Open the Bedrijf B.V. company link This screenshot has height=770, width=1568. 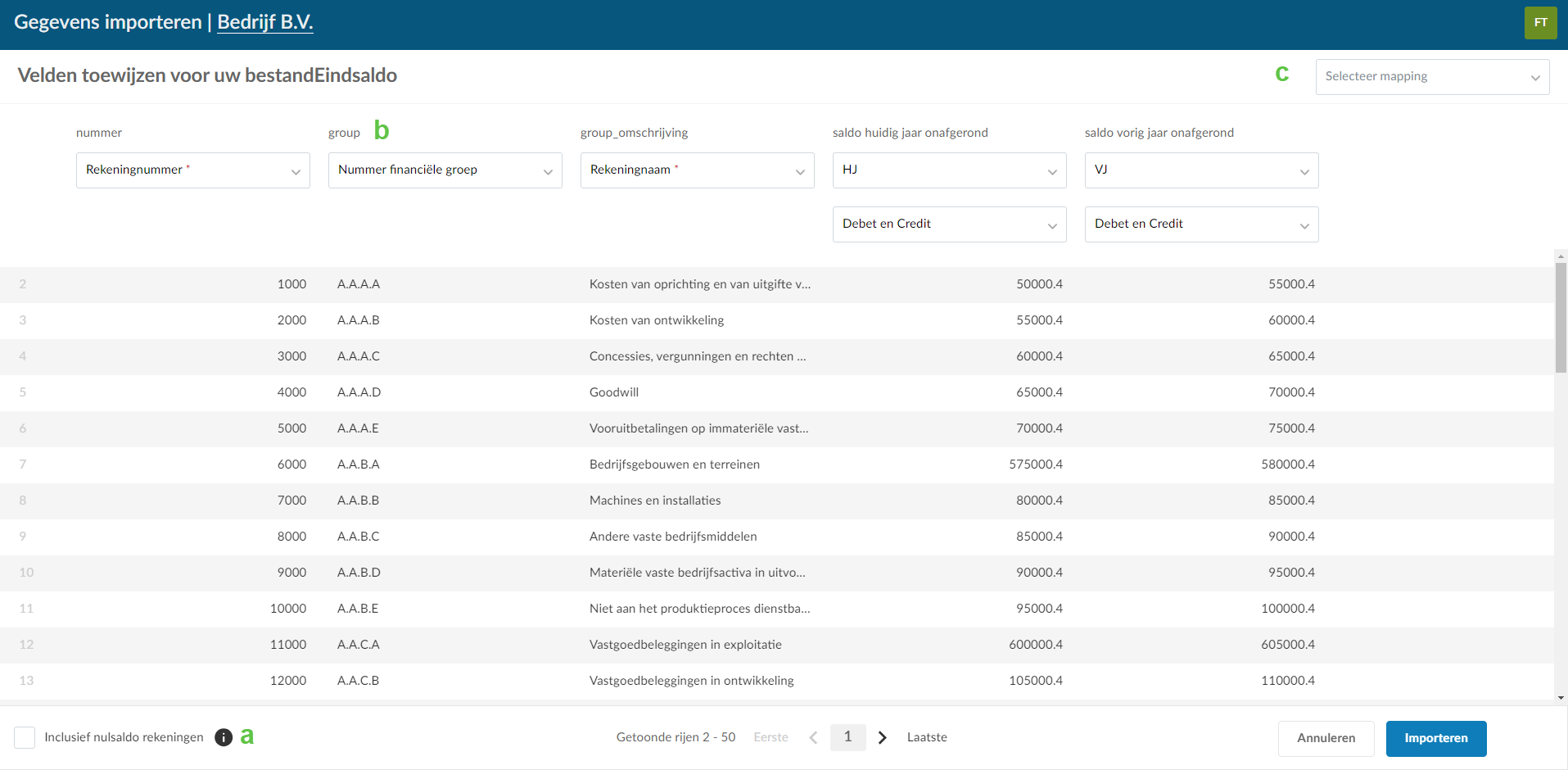[x=265, y=22]
